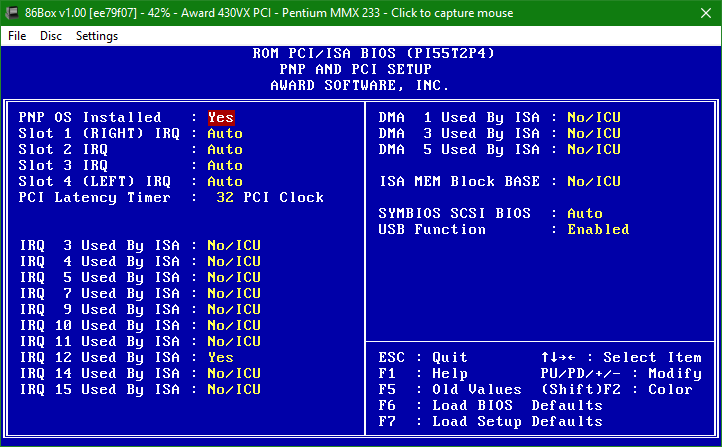This screenshot has height=447, width=722.
Task: Click IRQ 5 Used By ISA value
Action: [234, 277]
